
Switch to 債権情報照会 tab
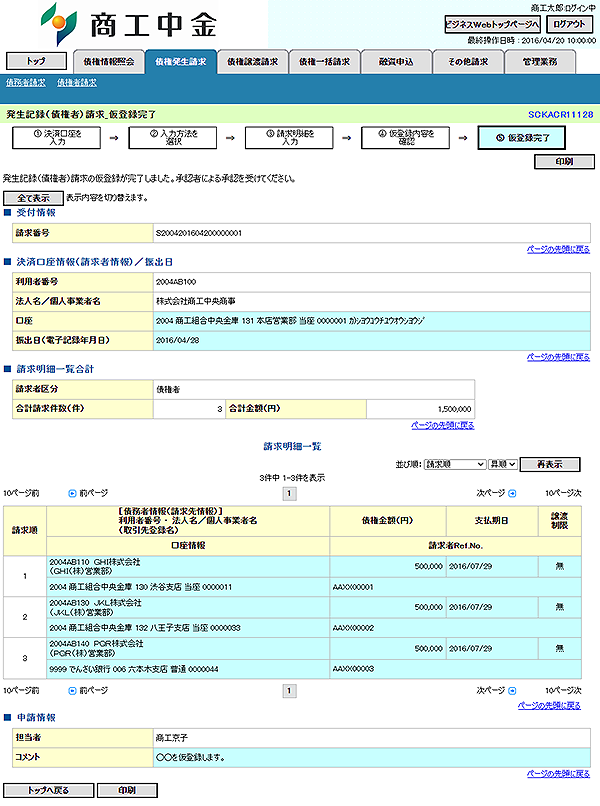coord(108,62)
